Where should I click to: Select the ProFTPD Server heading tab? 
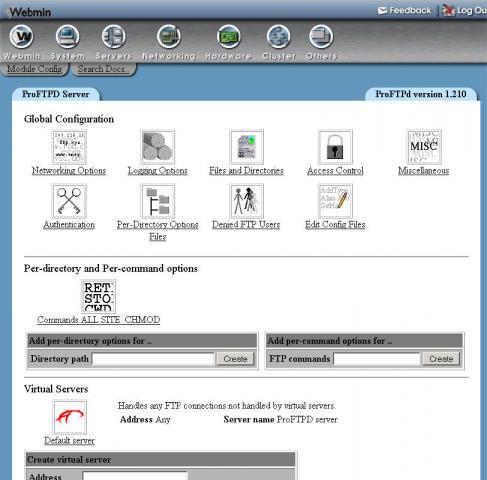[56, 94]
